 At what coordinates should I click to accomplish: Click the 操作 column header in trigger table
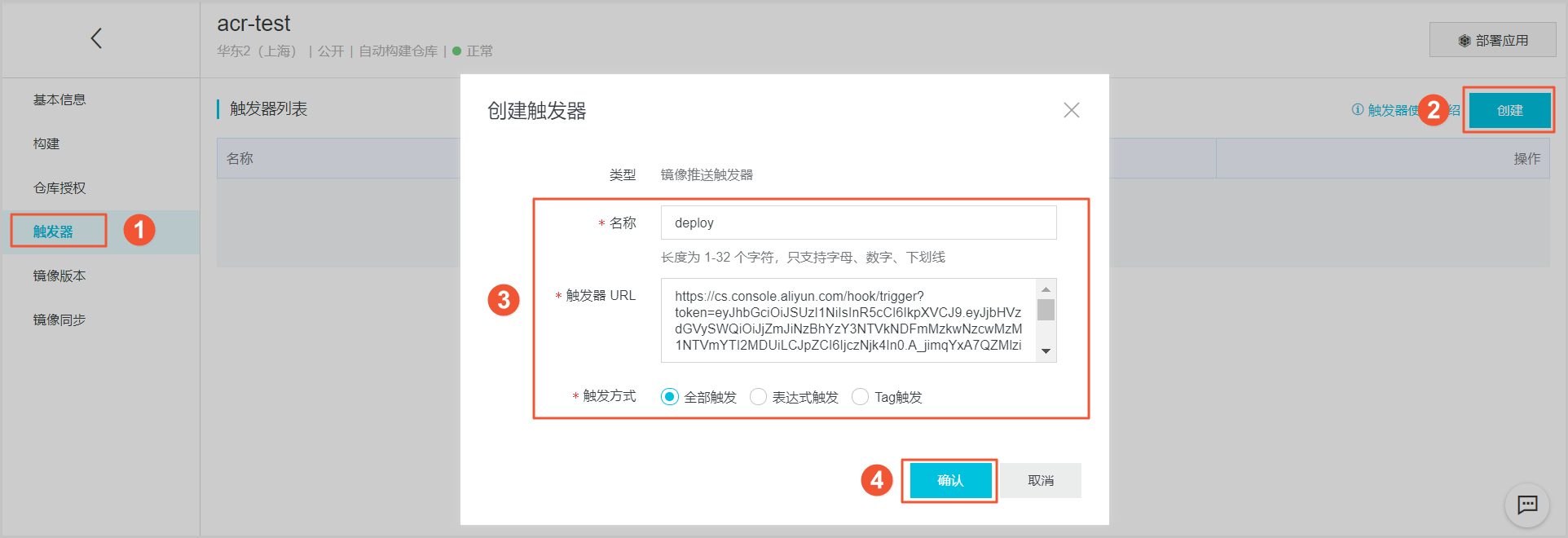pyautogui.click(x=1527, y=158)
